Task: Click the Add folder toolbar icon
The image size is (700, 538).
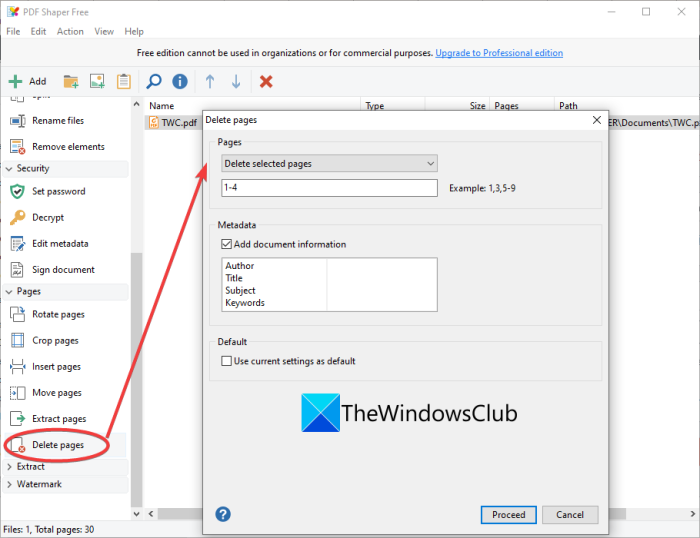Action: click(x=71, y=81)
